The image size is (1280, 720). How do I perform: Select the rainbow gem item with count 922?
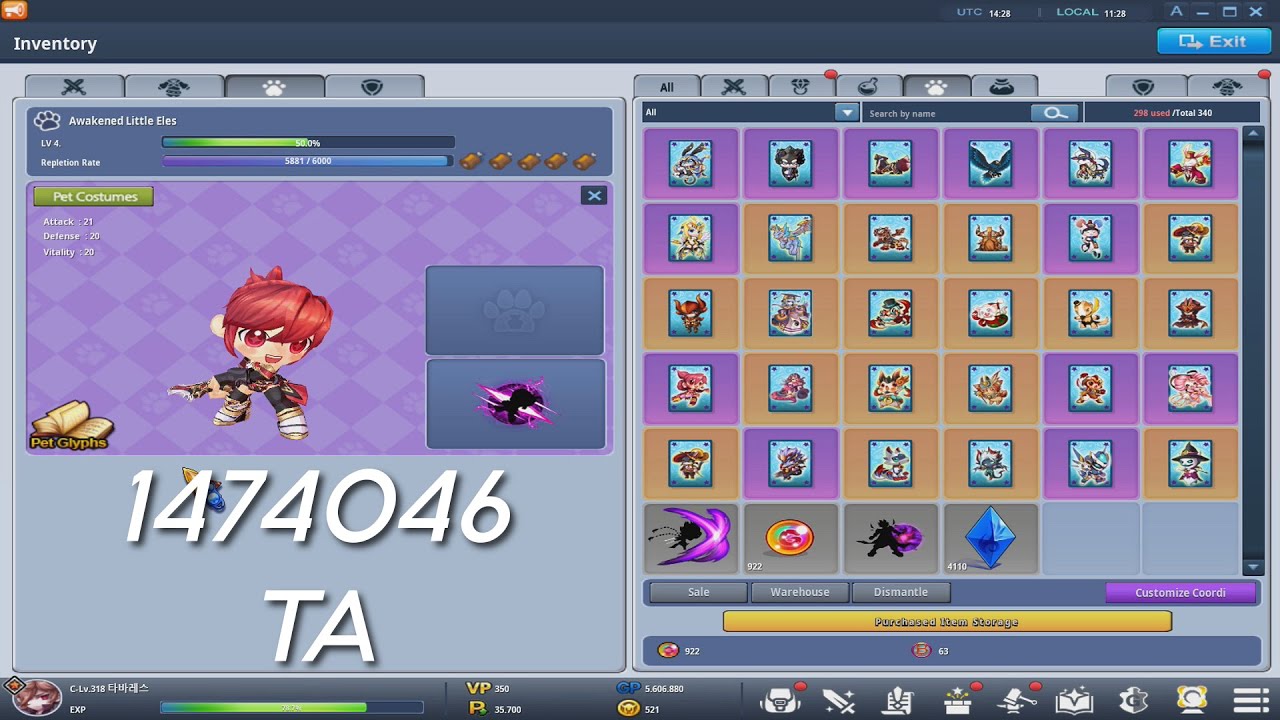(791, 538)
